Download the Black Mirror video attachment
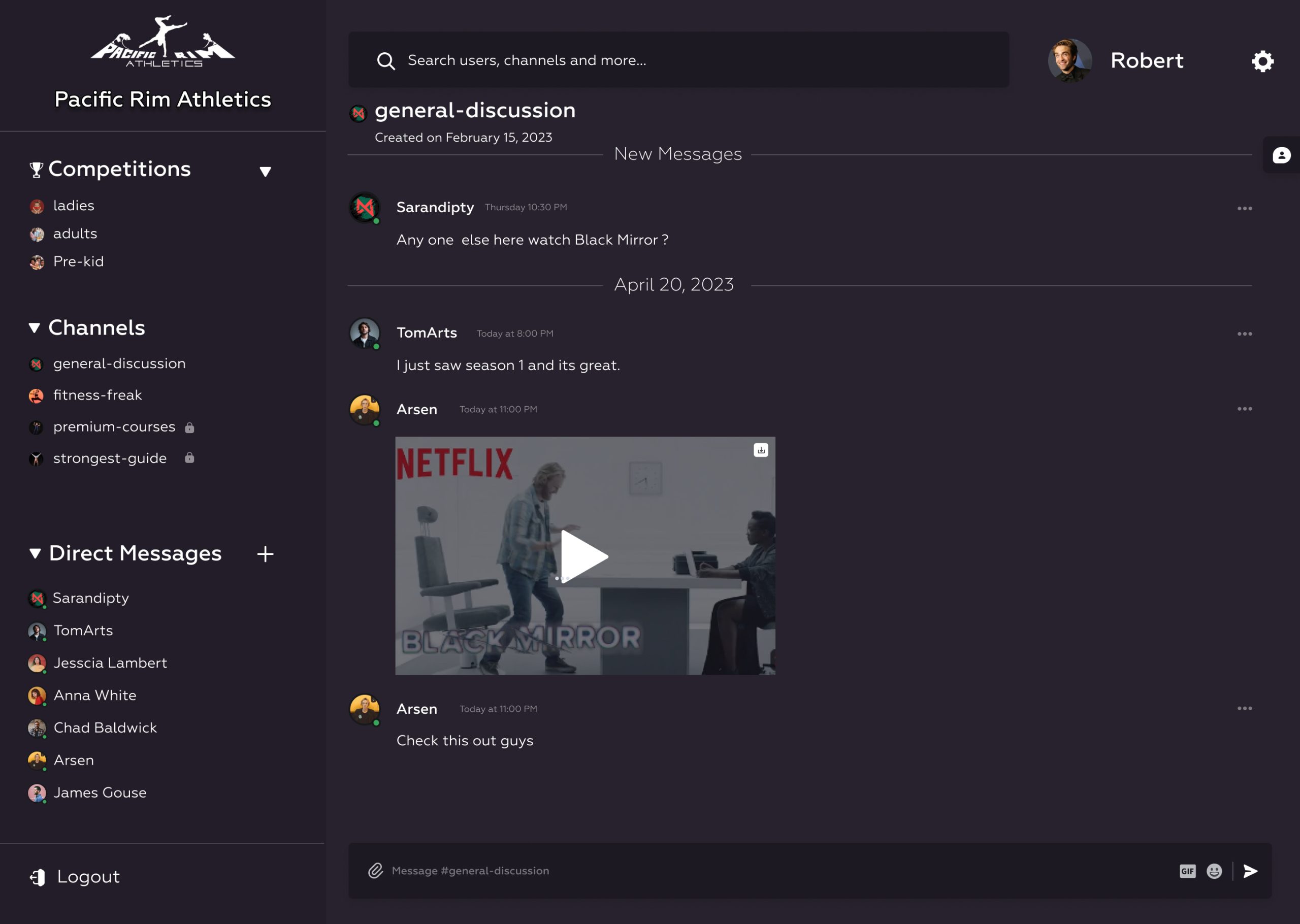Screen dimensions: 1300x924 761,450
